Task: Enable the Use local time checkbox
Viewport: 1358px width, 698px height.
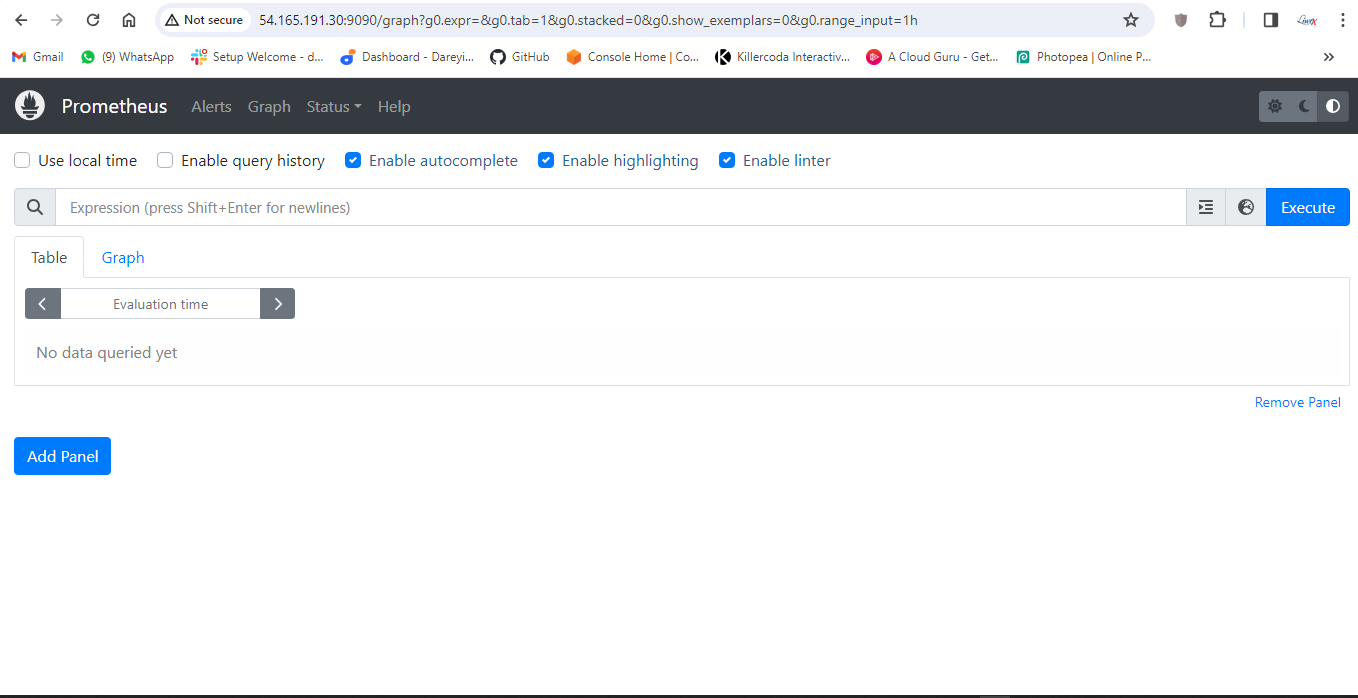Action: 22,160
